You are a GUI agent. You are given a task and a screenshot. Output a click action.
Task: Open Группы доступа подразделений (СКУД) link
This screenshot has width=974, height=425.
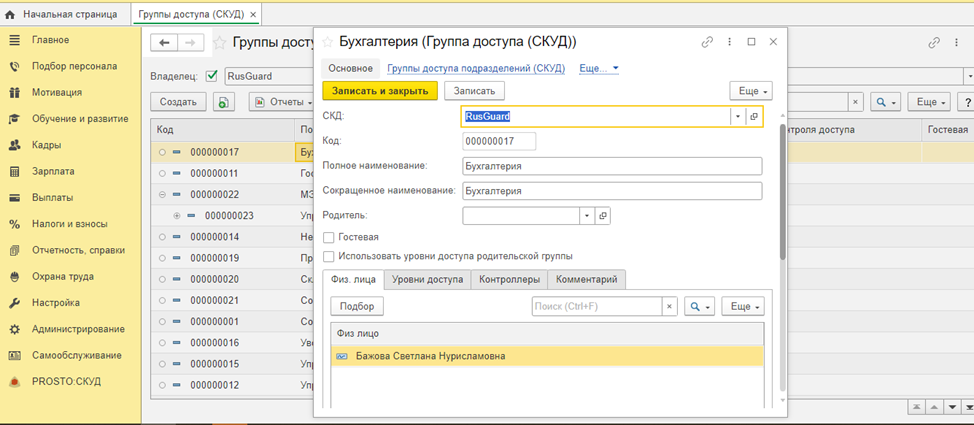tap(476, 68)
